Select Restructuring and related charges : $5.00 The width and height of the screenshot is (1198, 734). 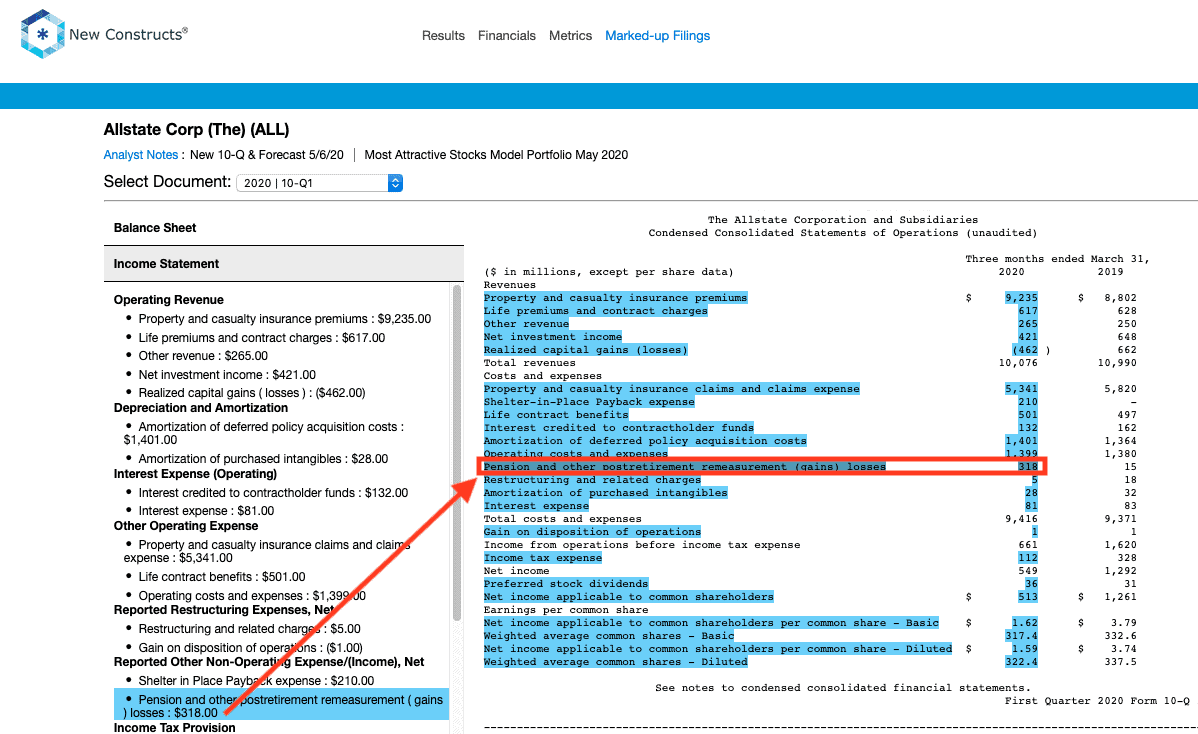[249, 629]
